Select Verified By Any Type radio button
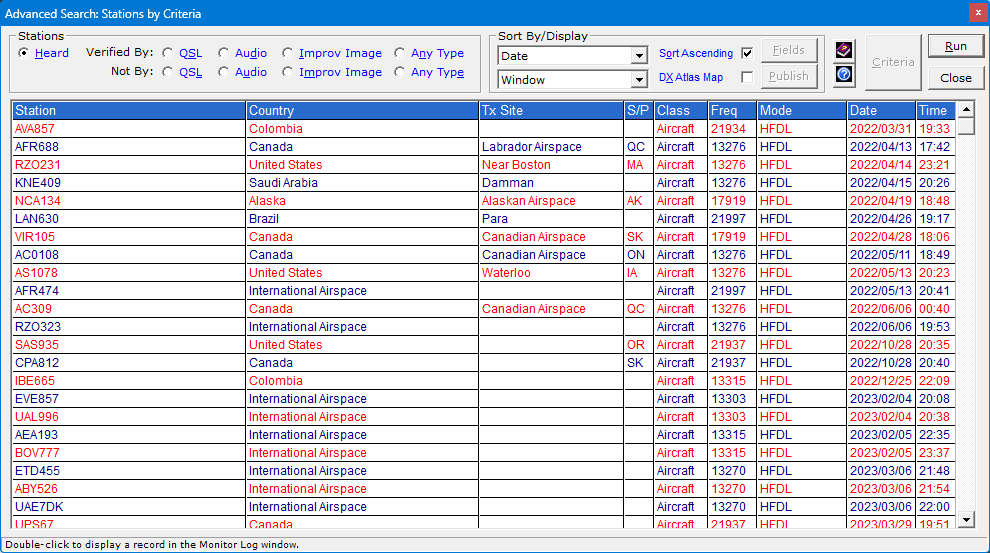This screenshot has width=990, height=553. coord(401,53)
